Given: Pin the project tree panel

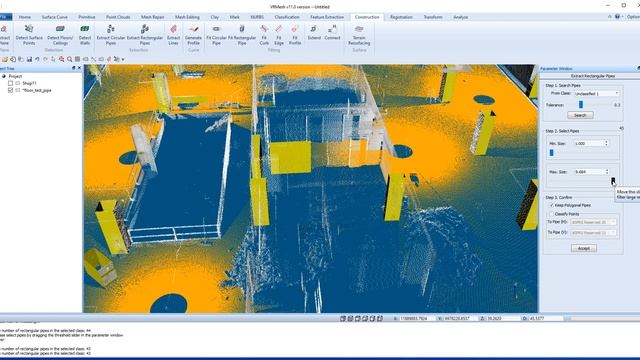Looking at the screenshot, I should tap(73, 68).
